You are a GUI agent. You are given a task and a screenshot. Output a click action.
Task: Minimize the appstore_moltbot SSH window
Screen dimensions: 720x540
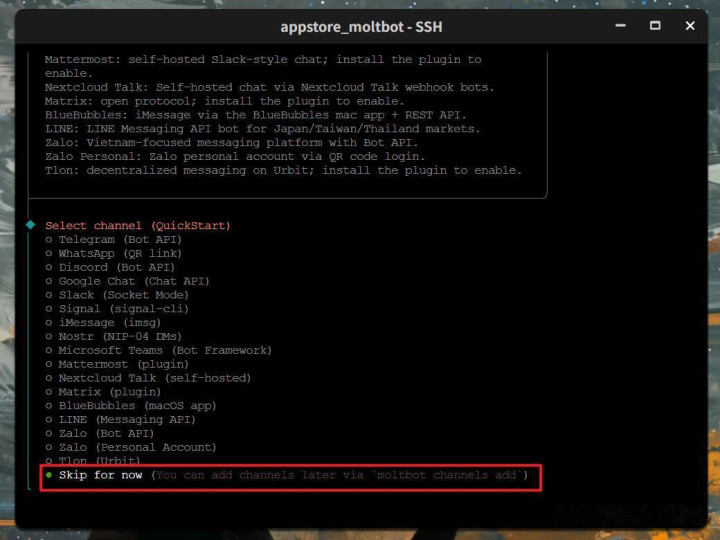621,26
